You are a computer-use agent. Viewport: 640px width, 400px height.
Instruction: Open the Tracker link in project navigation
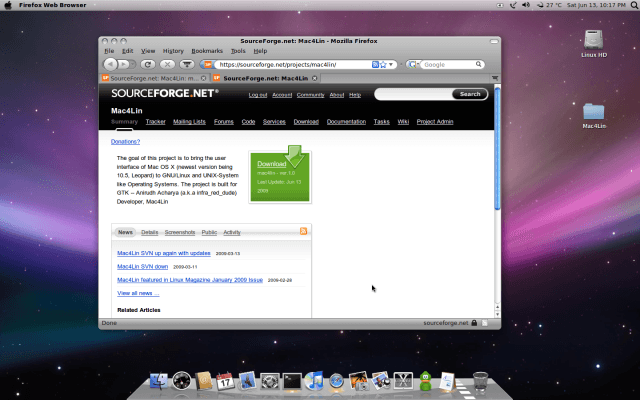coord(156,122)
